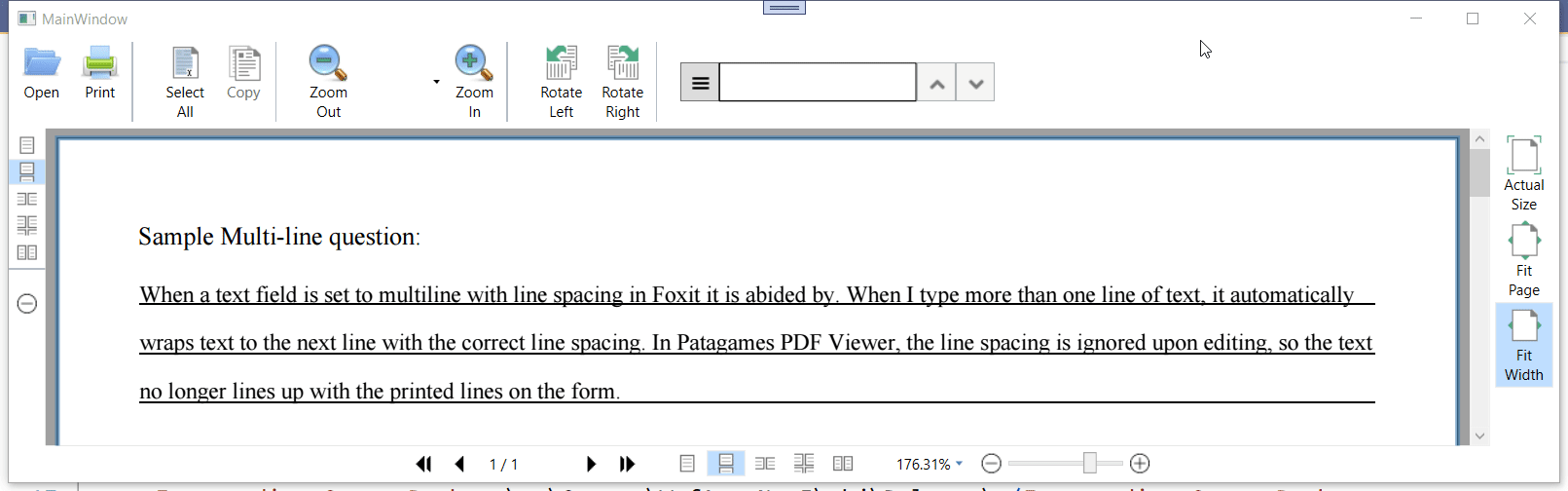Rotate the page left
This screenshot has width=1568, height=491.
pos(562,62)
